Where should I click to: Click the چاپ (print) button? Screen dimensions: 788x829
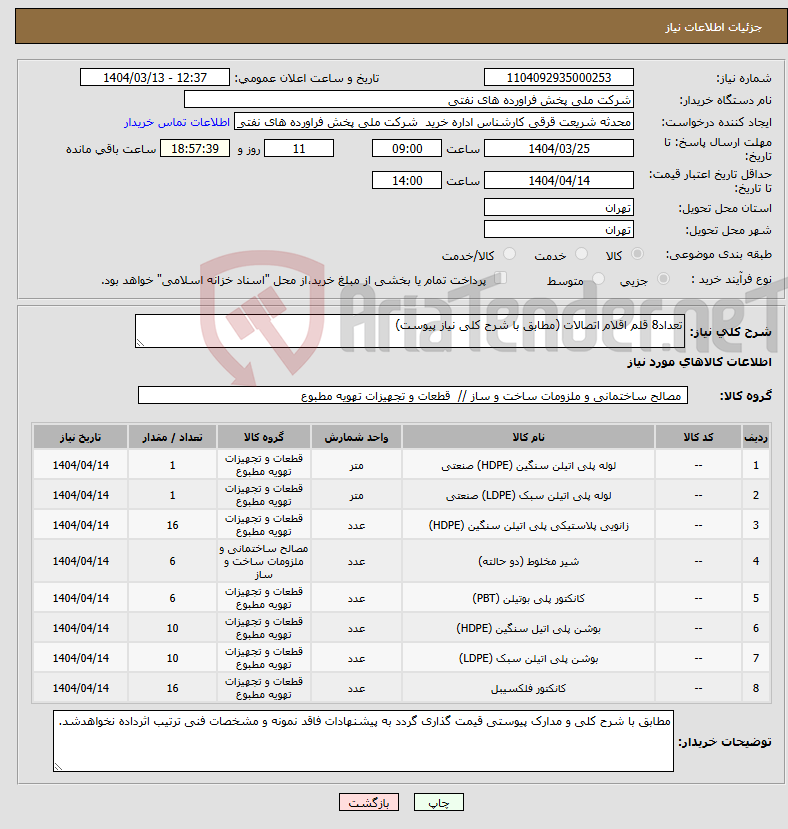pos(438,803)
